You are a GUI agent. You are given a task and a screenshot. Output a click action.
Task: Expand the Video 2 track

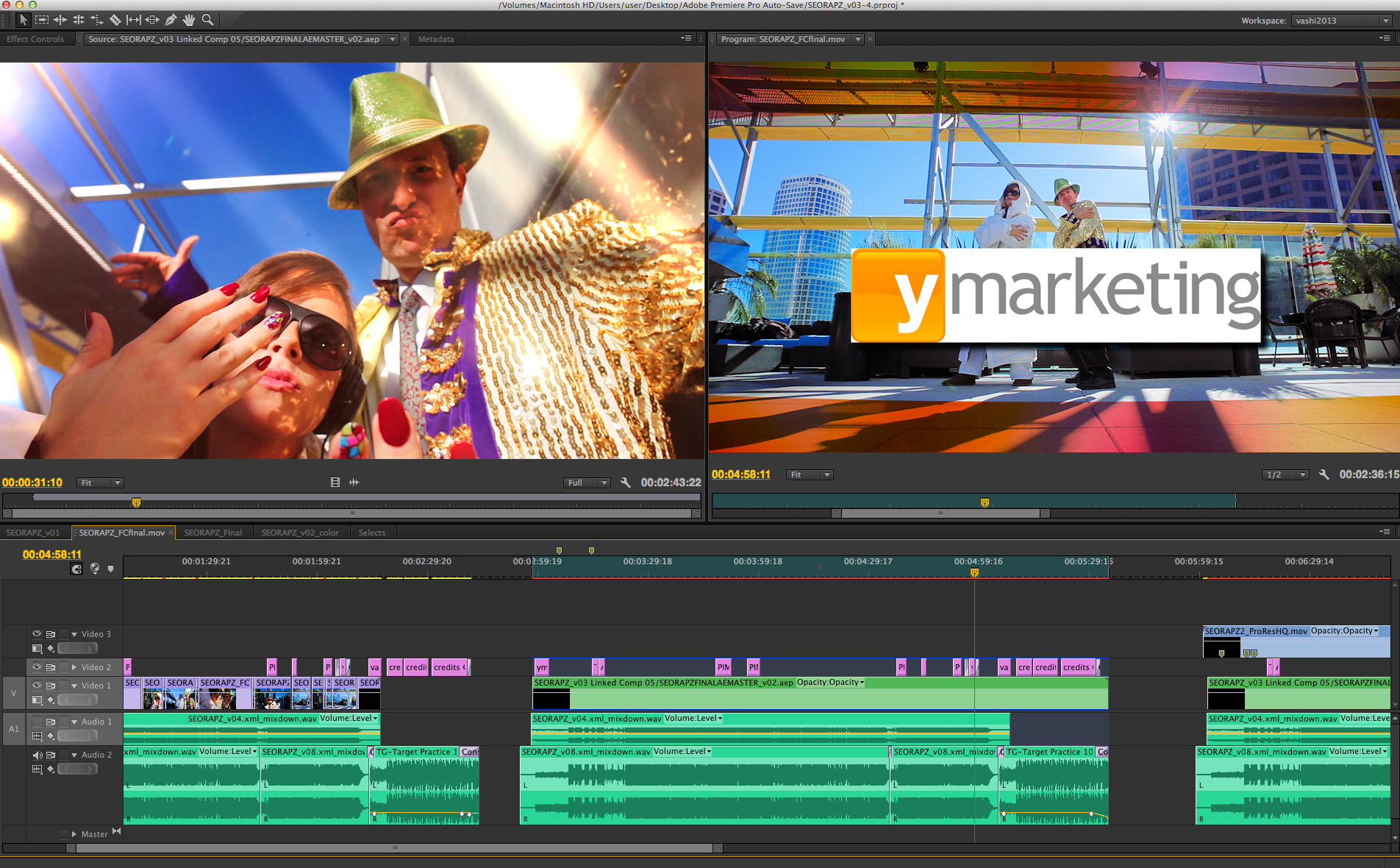pos(74,667)
